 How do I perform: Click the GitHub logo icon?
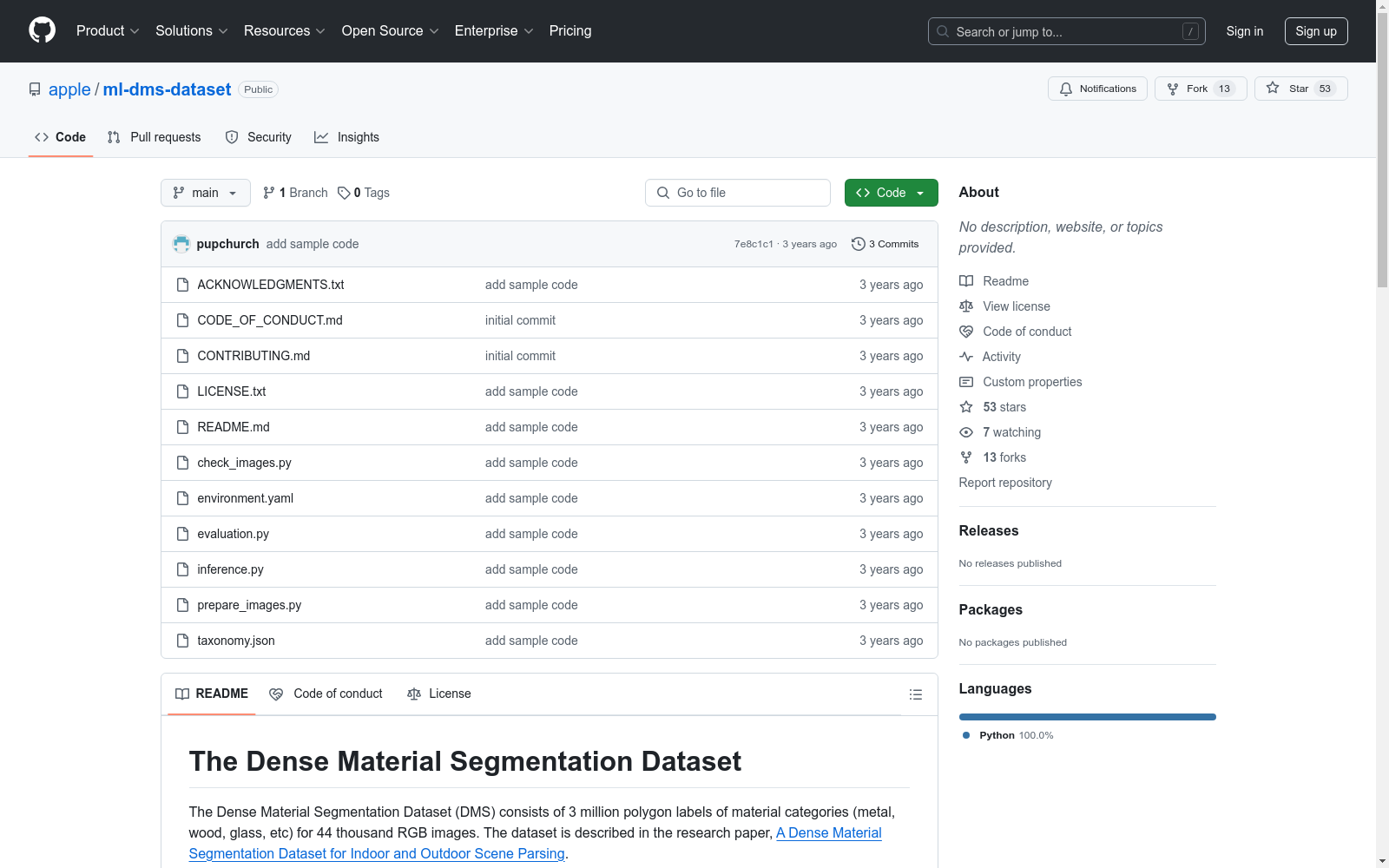pyautogui.click(x=42, y=30)
